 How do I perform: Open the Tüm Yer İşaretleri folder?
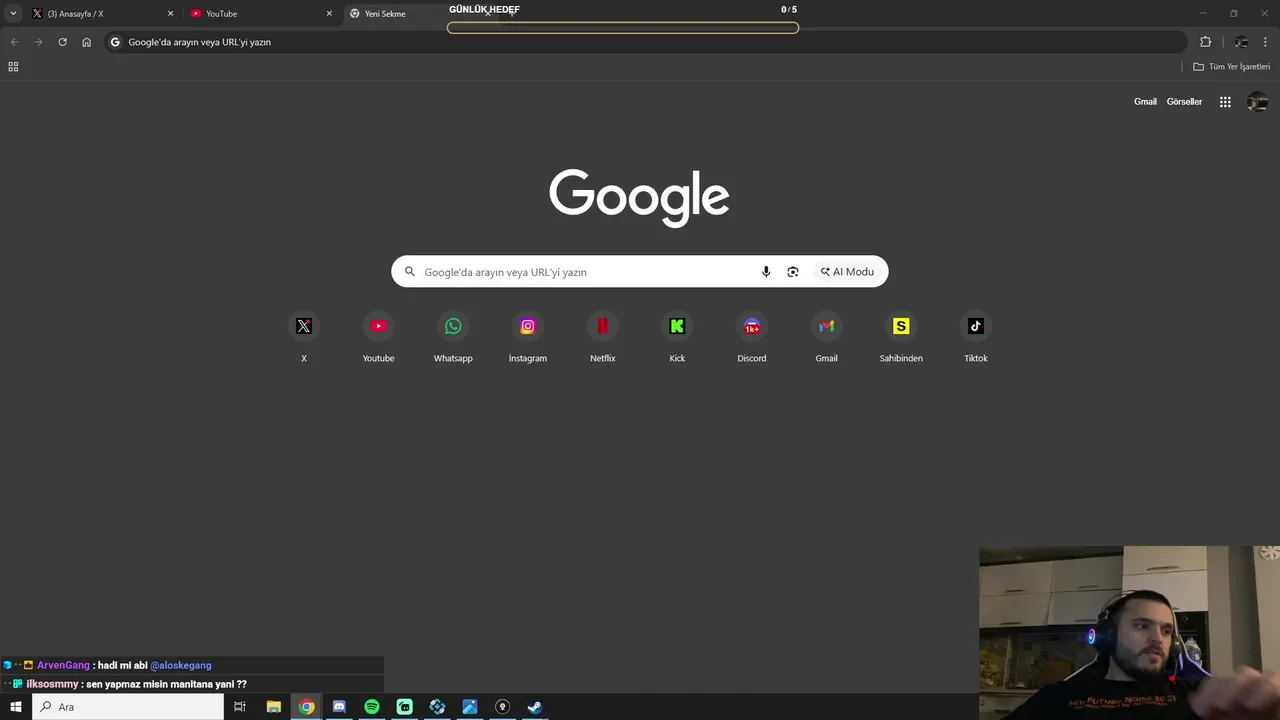coord(1231,67)
